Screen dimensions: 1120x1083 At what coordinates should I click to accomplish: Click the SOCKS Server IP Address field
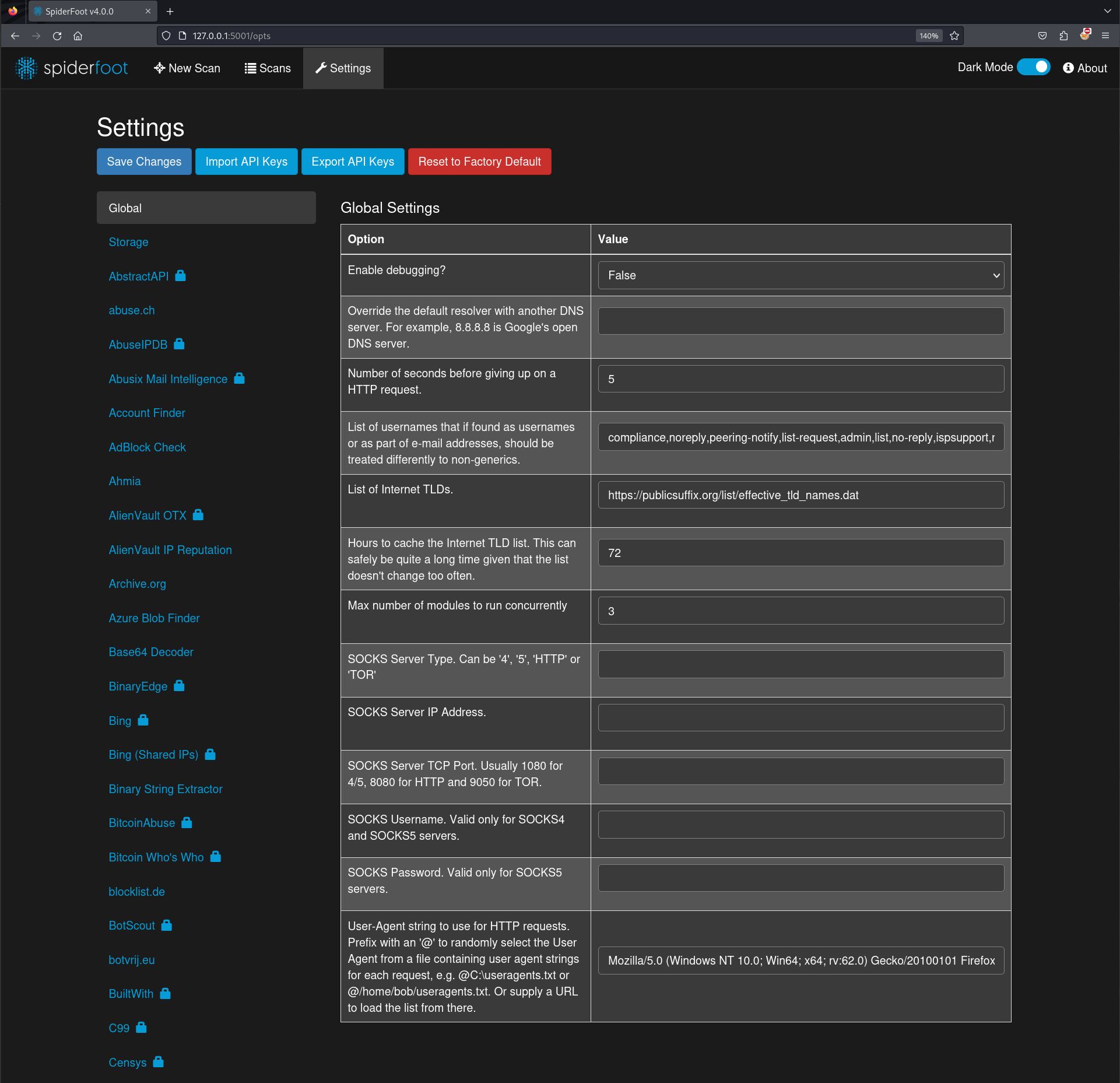click(801, 718)
